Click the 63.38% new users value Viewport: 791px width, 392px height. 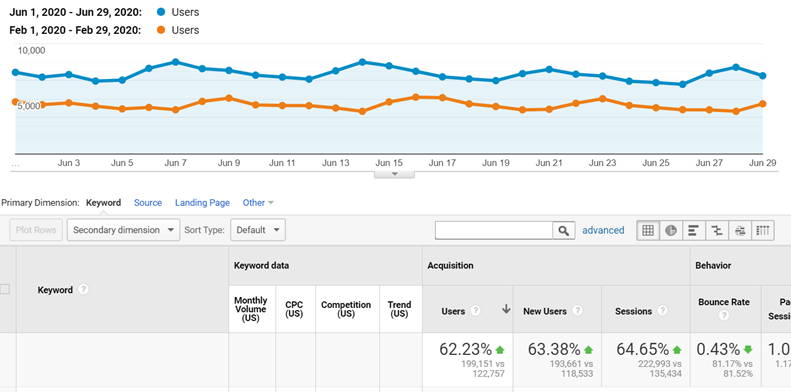pos(554,349)
